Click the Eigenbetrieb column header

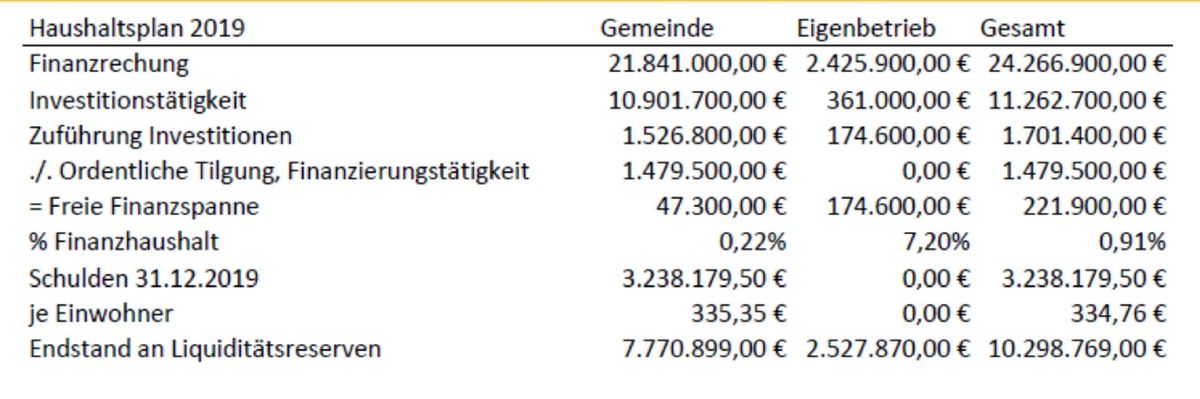click(856, 30)
